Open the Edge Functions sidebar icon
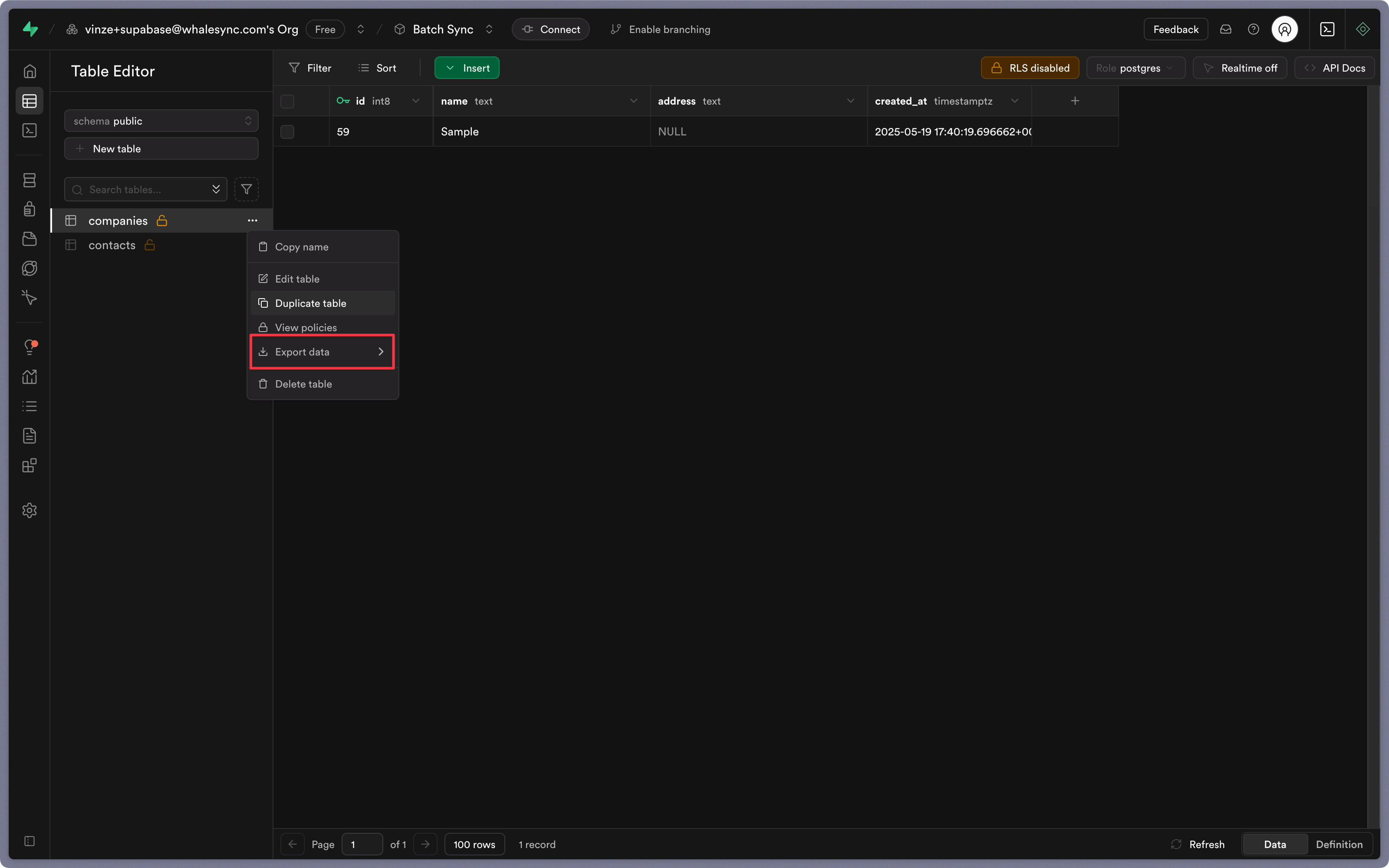Viewport: 1389px width, 868px height. (30, 268)
